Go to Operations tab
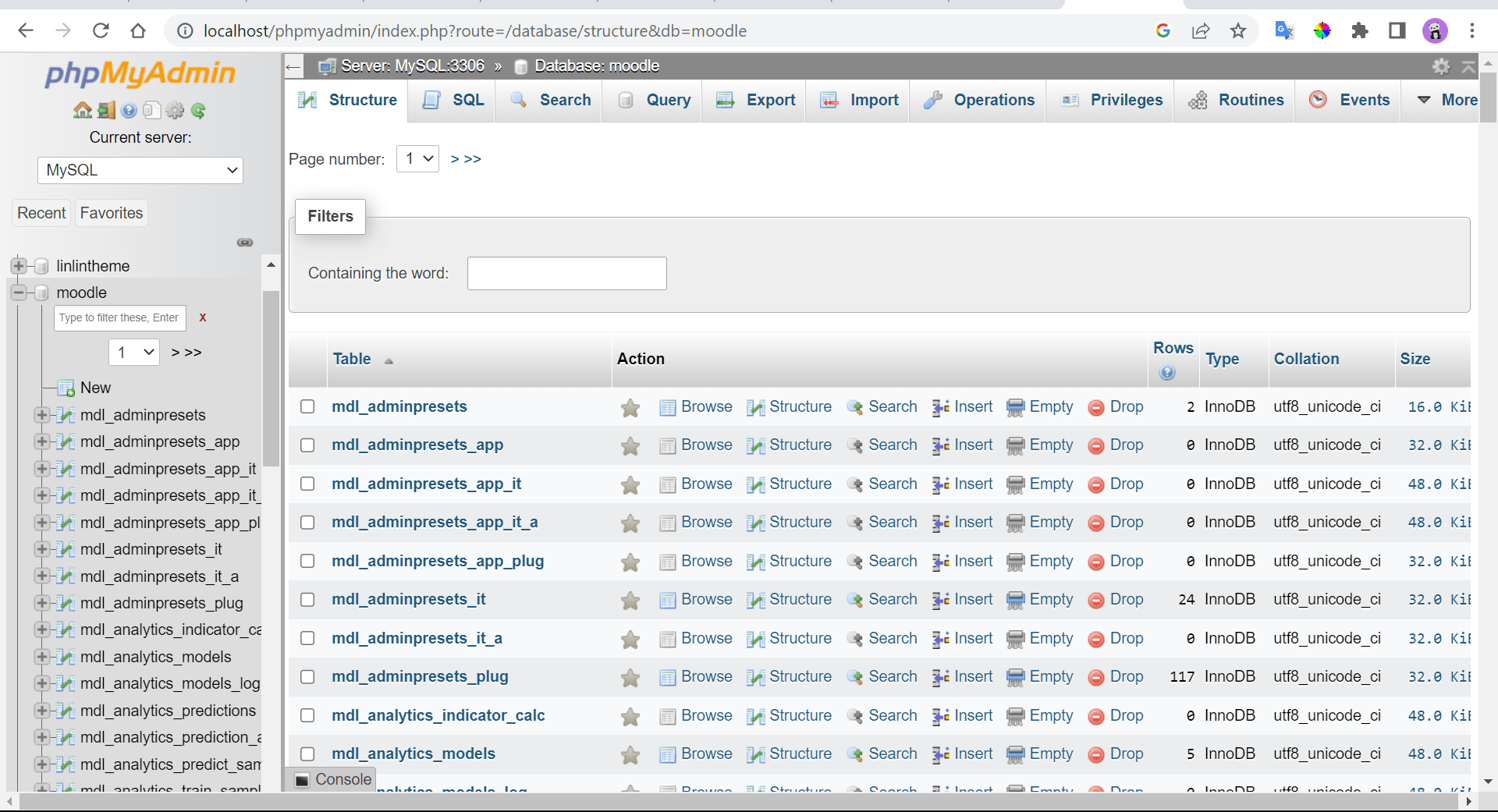This screenshot has height=812, width=1498. tap(978, 100)
